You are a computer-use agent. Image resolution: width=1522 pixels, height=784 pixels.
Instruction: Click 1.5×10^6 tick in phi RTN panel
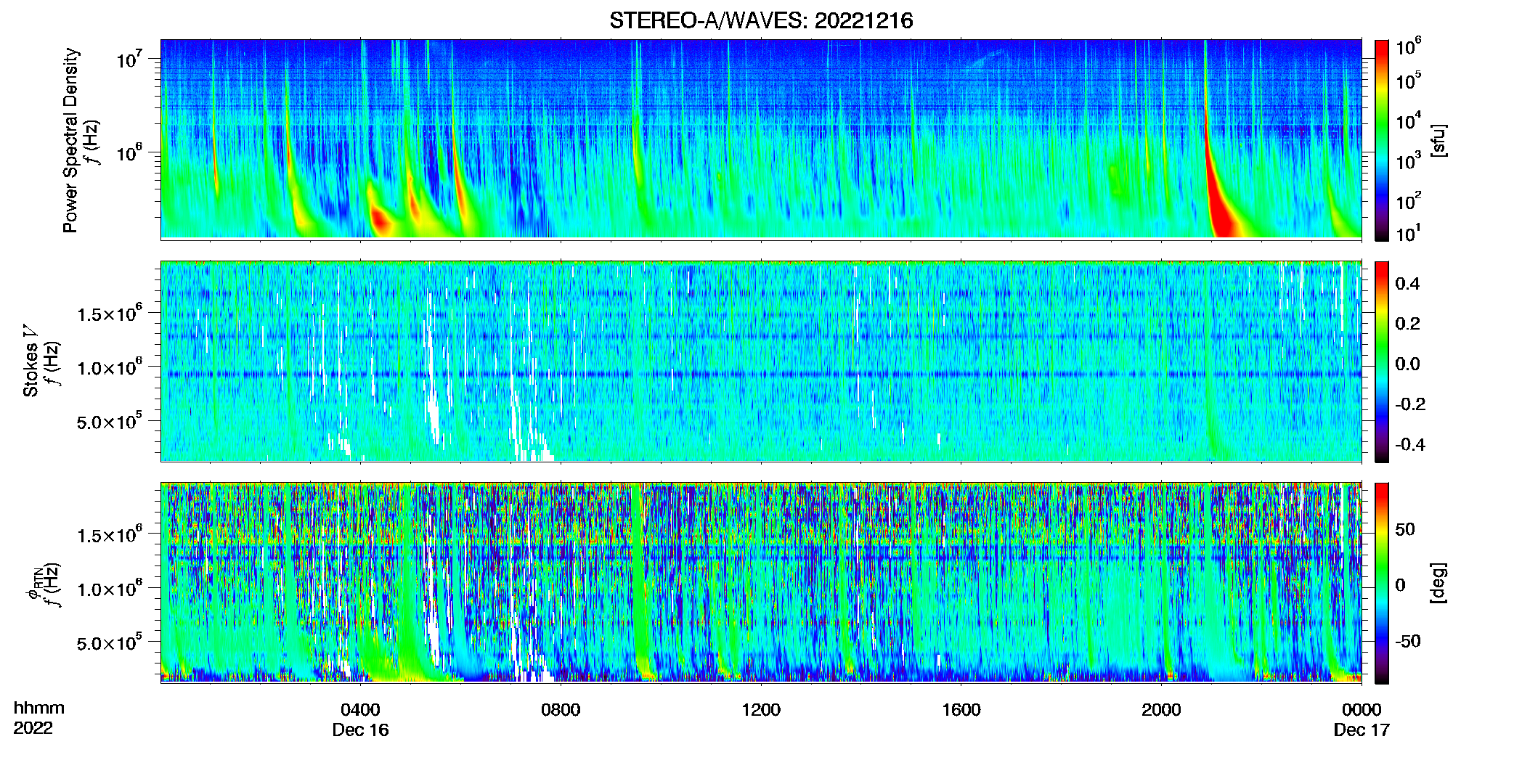click(110, 535)
